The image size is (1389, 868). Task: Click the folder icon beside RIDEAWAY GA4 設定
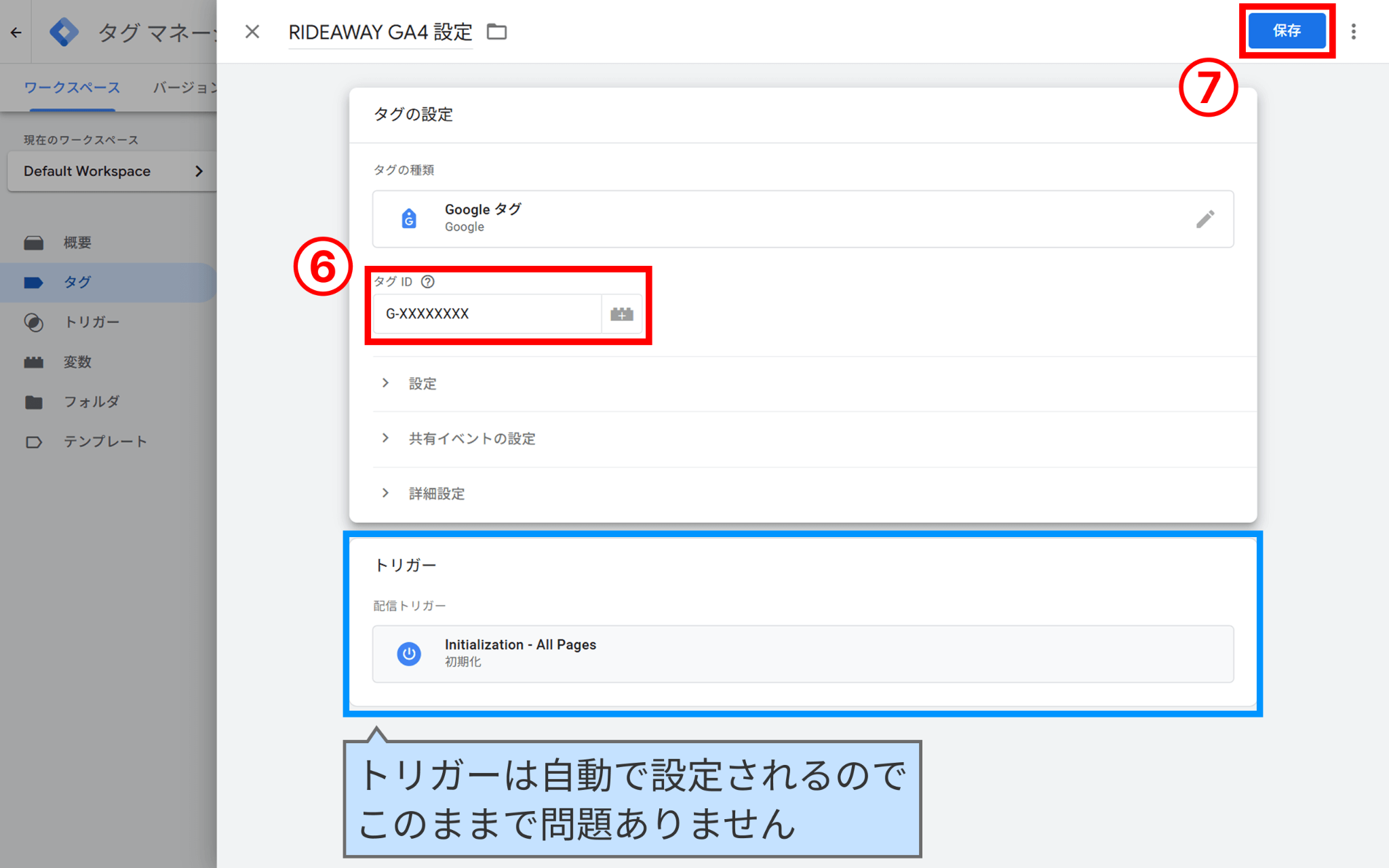point(496,31)
